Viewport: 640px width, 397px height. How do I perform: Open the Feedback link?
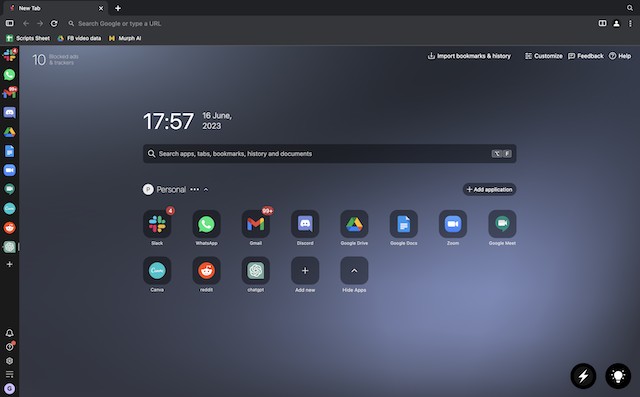586,56
